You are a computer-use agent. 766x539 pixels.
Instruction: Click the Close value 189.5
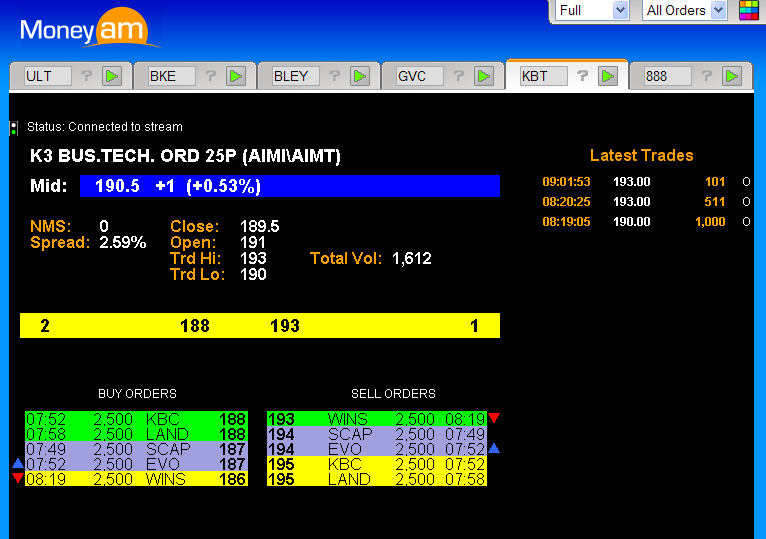click(259, 226)
